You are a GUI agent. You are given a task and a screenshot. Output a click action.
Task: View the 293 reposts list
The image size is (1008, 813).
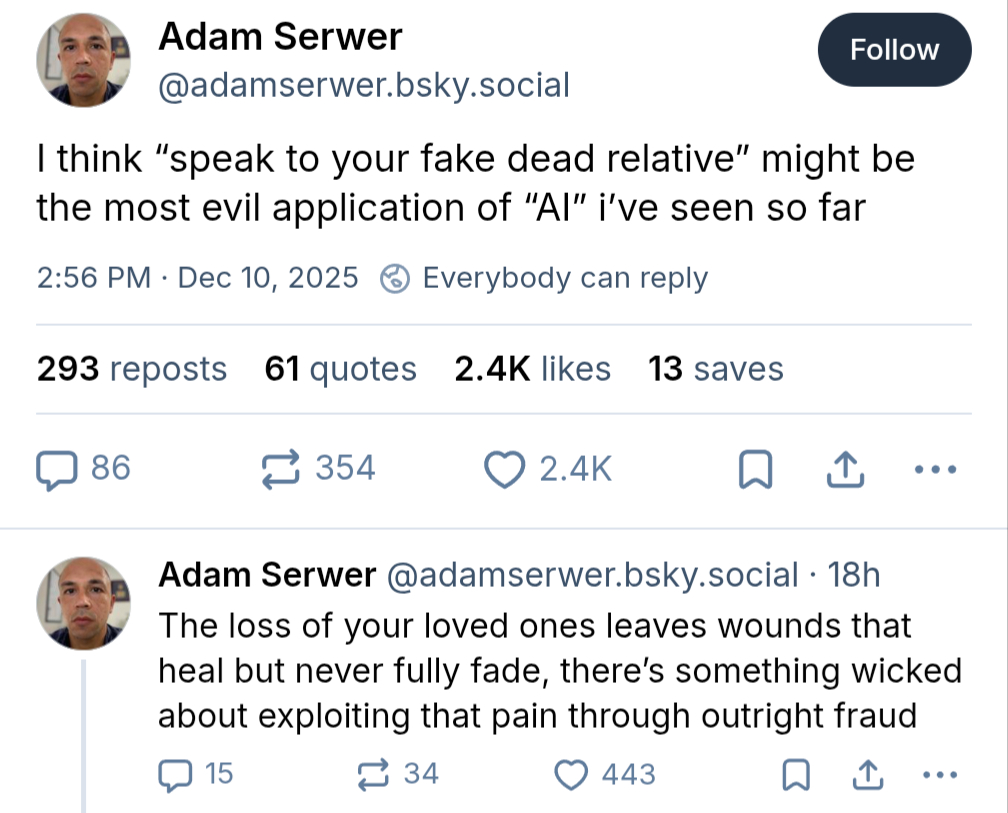[132, 369]
